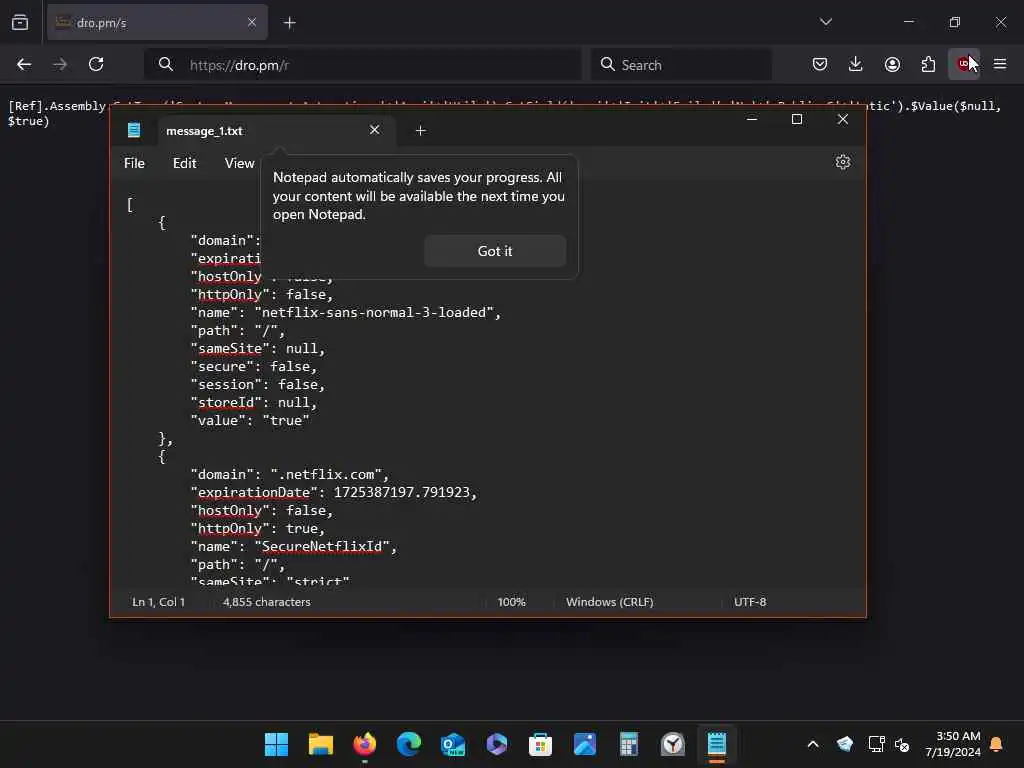
Task: Open Photos app from taskbar
Action: 584,744
